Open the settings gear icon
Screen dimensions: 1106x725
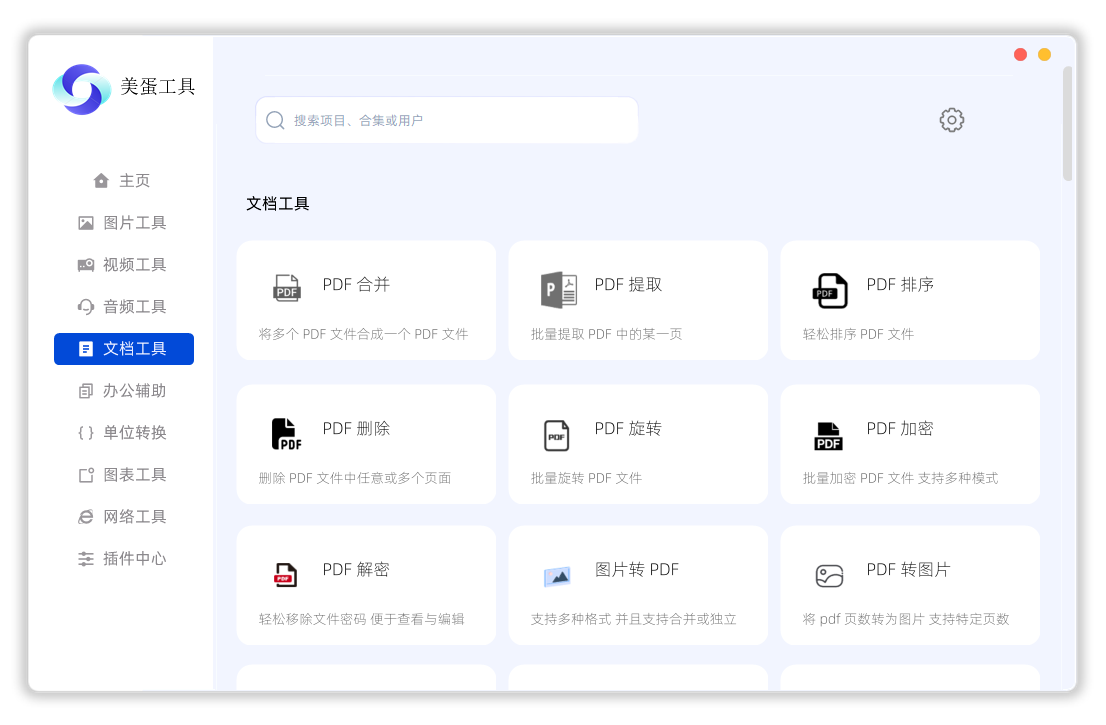pos(952,120)
